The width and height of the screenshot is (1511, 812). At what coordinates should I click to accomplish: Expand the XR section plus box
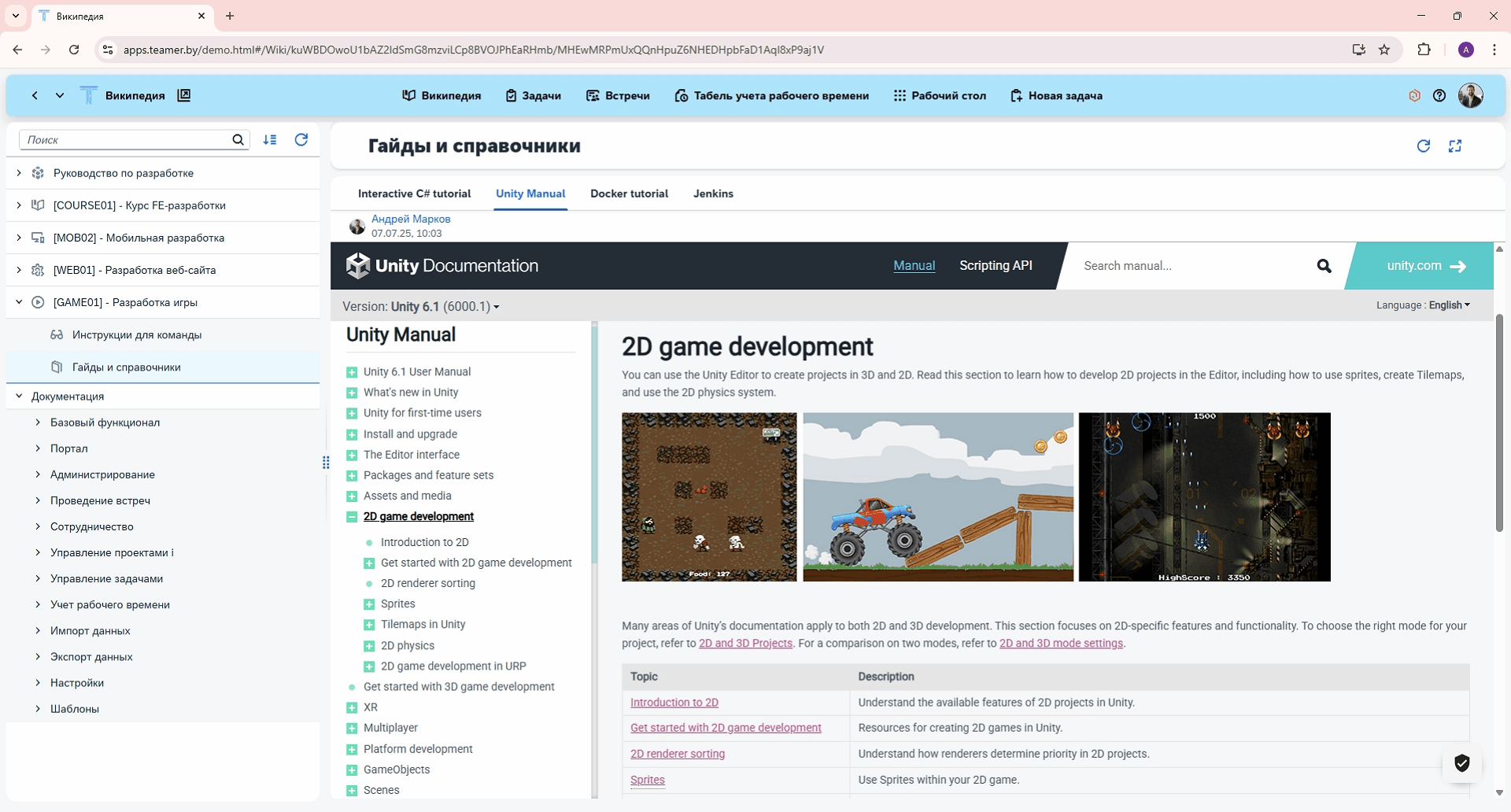[352, 707]
